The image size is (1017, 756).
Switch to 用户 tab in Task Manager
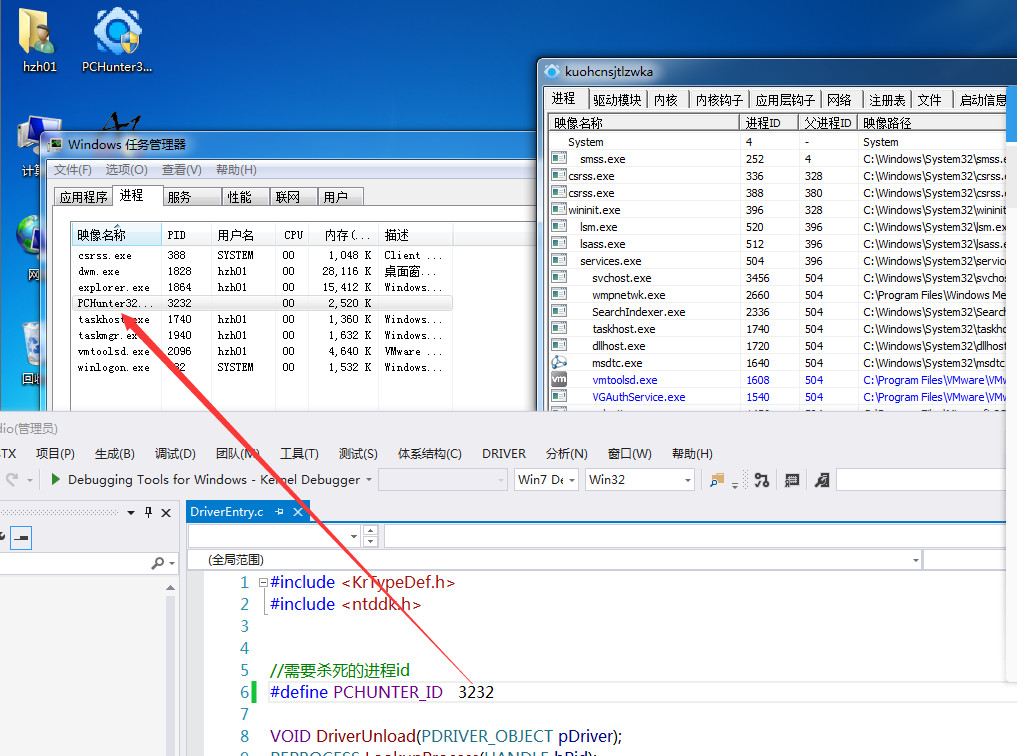341,197
